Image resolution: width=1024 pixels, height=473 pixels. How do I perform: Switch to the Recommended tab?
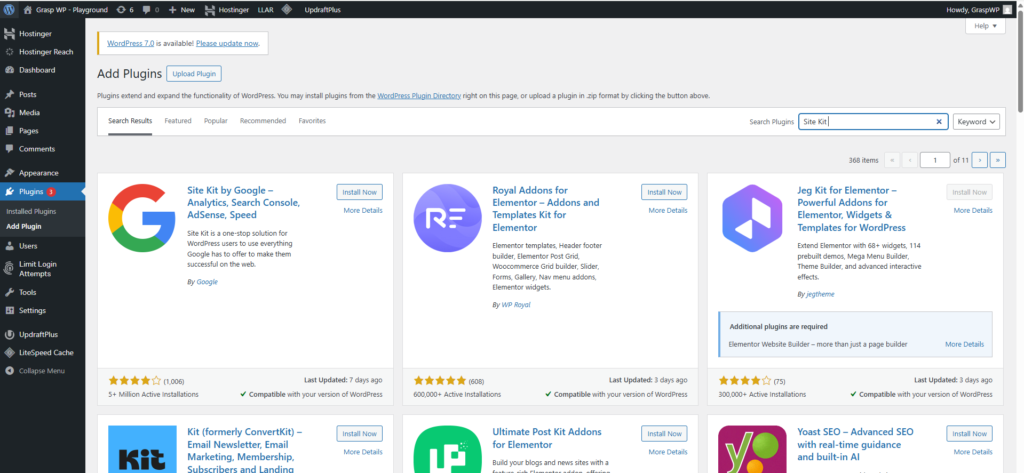click(x=263, y=121)
